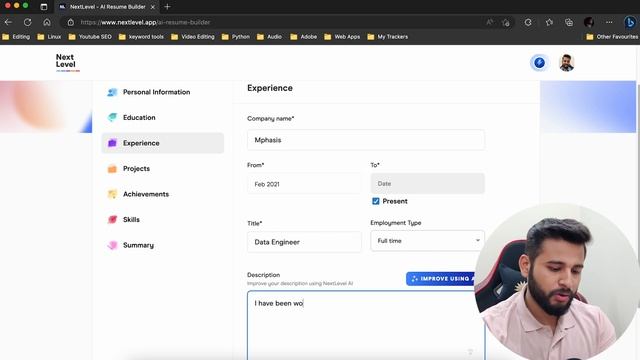The width and height of the screenshot is (640, 360).
Task: Open the Audio bookmarks folder
Action: click(269, 37)
